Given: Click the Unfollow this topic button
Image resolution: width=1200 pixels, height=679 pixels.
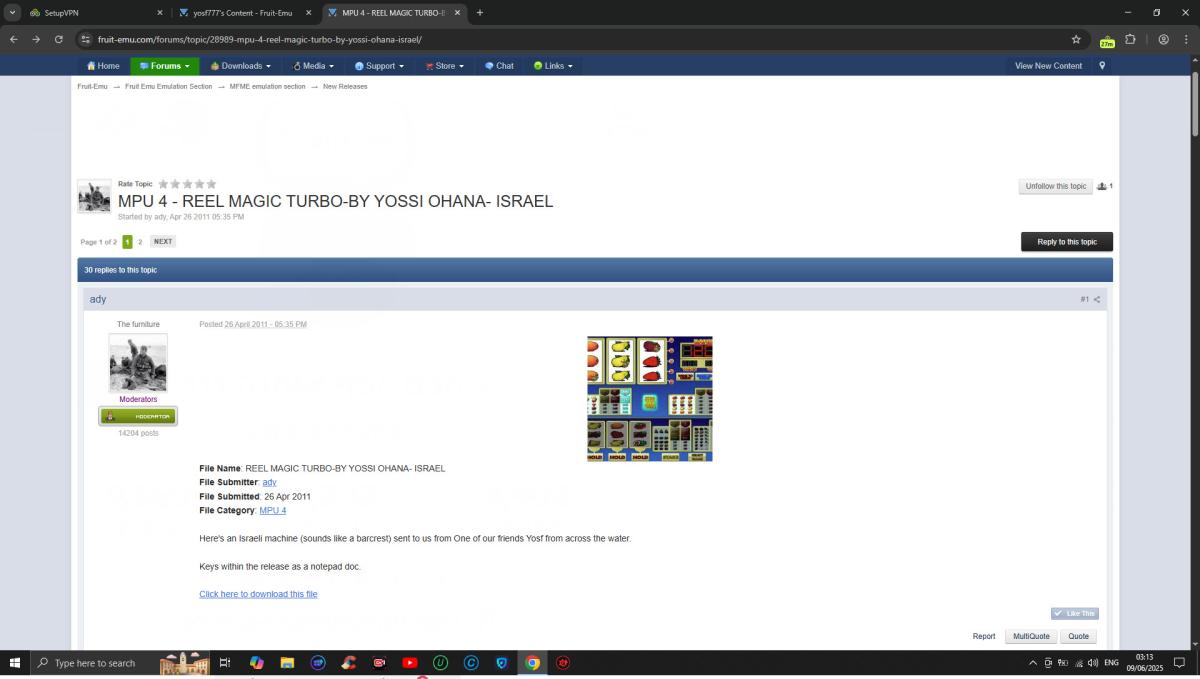Looking at the screenshot, I should click(x=1056, y=186).
